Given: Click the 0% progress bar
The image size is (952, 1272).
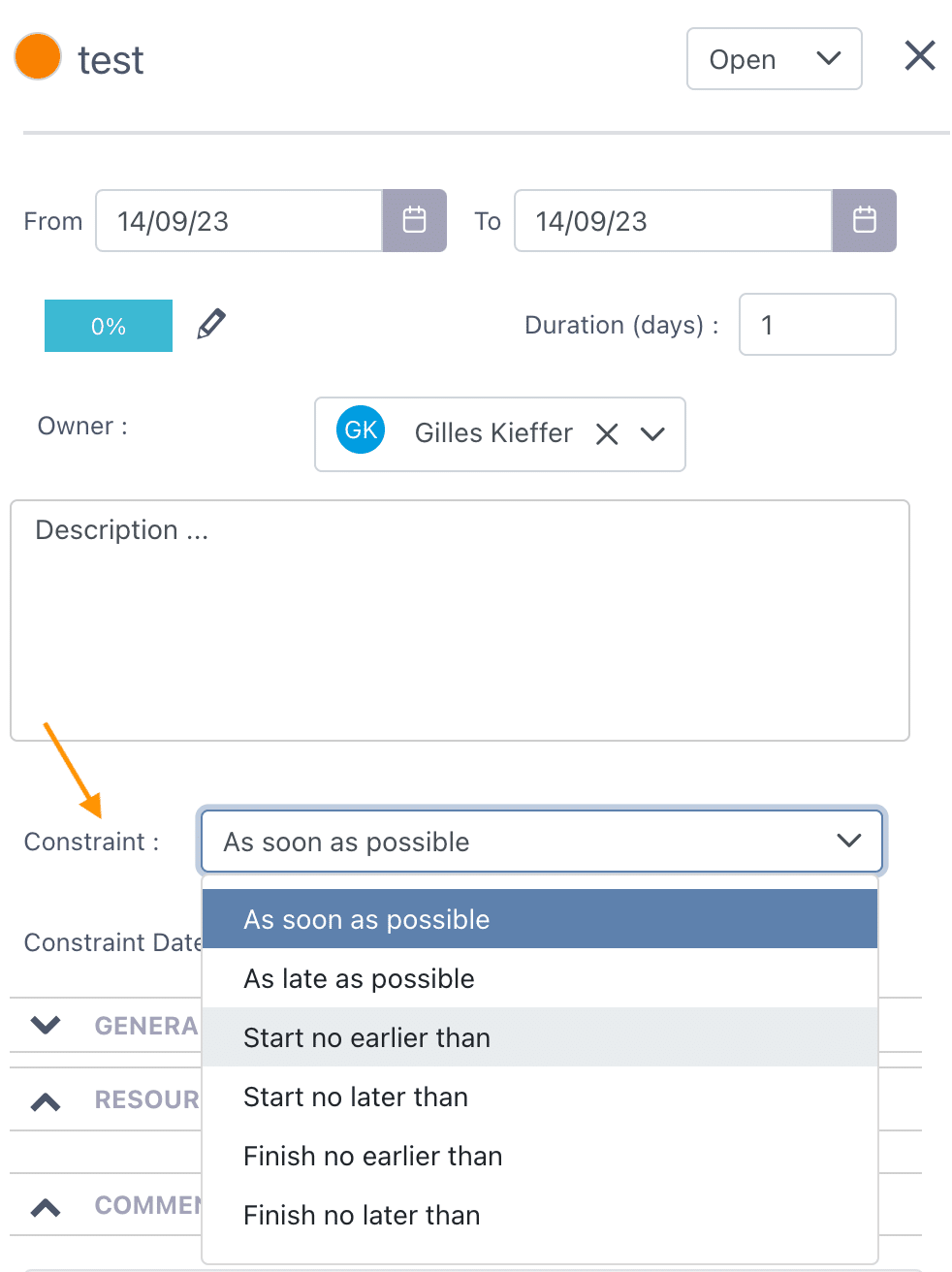Looking at the screenshot, I should 109,326.
